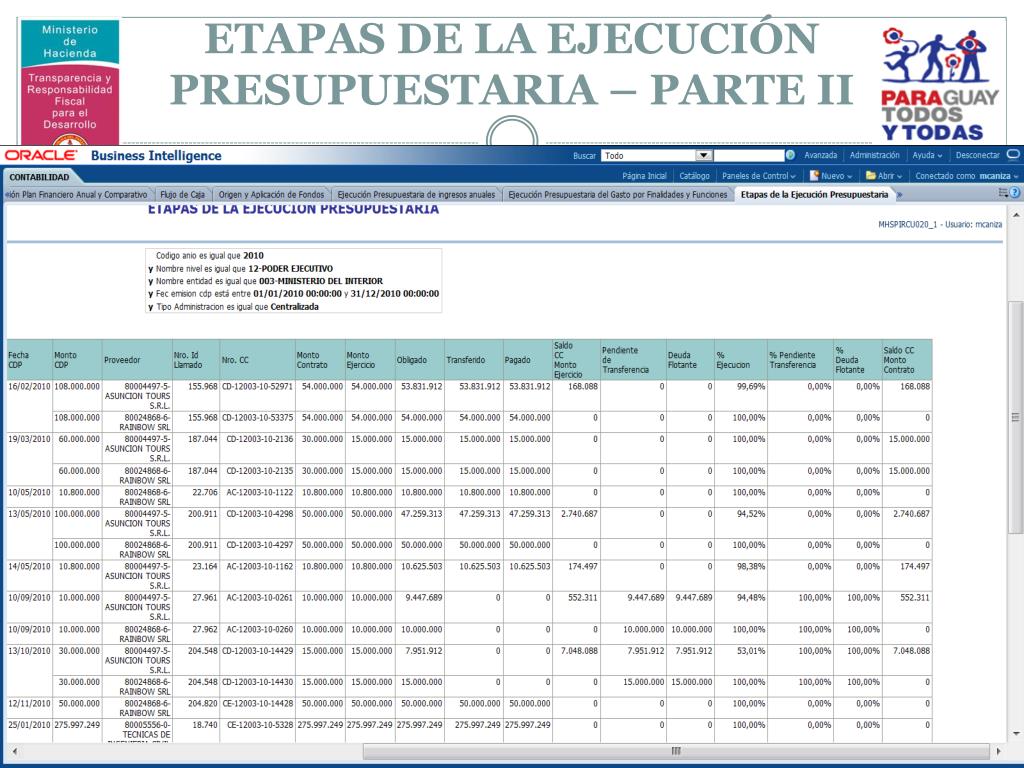Click the Obligado column header

point(419,360)
